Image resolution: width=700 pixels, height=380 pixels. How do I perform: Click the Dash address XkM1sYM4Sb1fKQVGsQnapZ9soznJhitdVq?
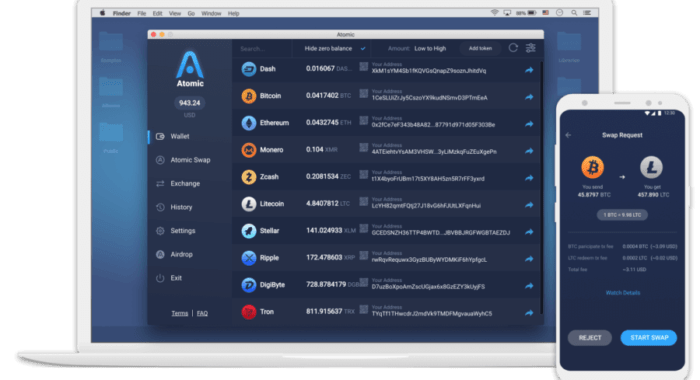click(429, 71)
